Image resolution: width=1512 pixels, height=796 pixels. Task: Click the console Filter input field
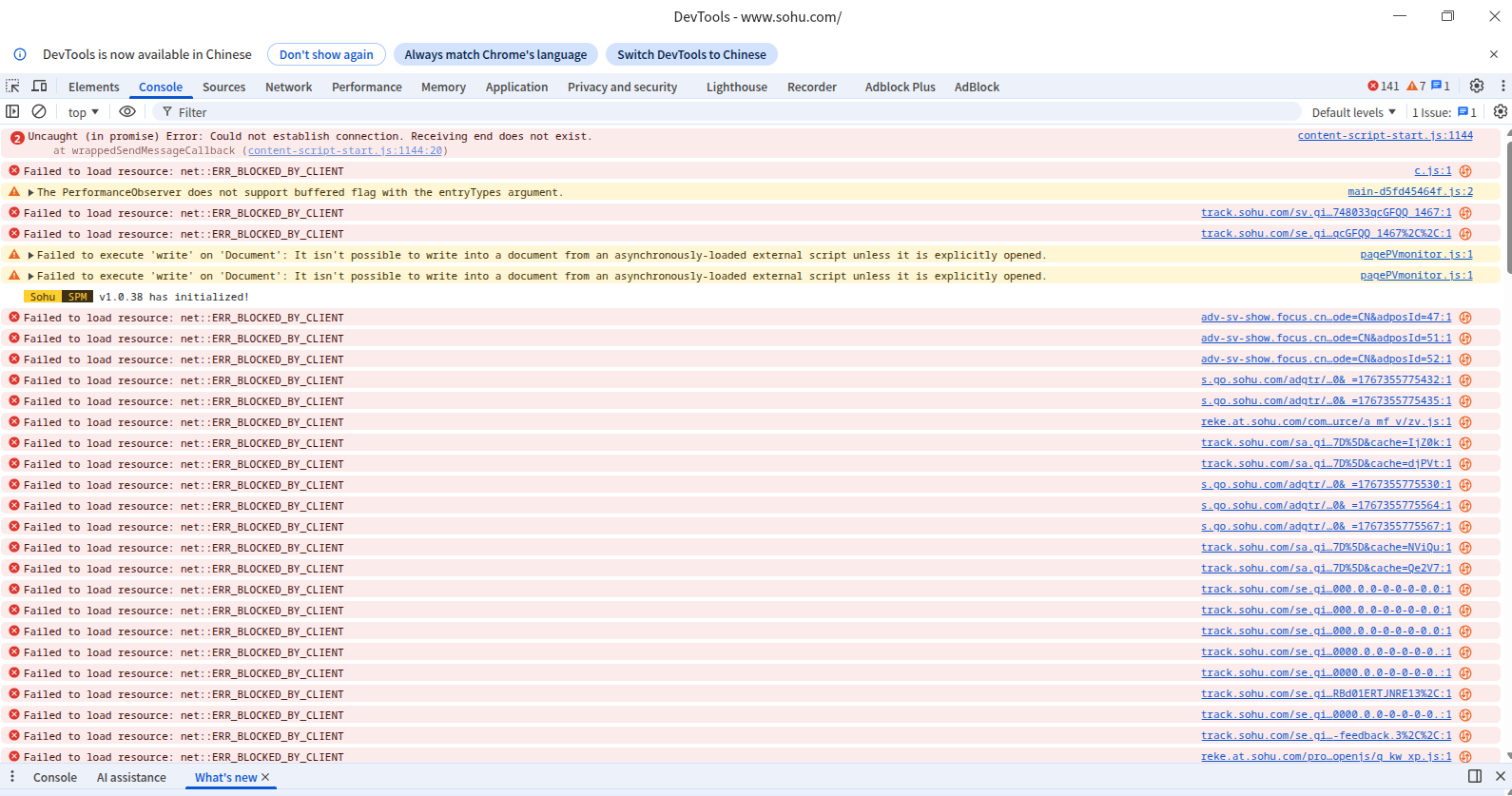point(727,112)
